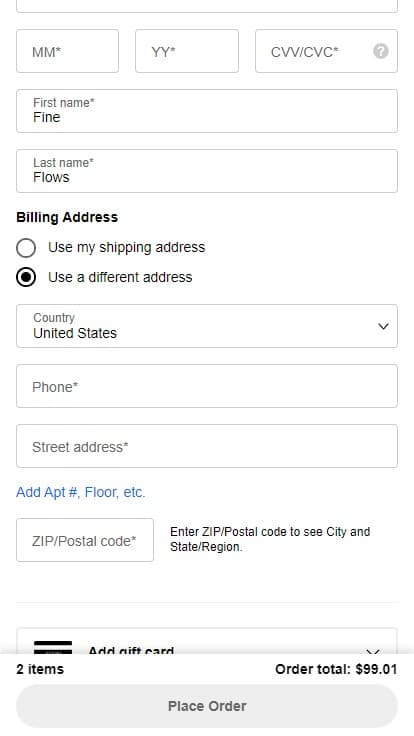The height and width of the screenshot is (736, 414).
Task: Click the CVV/CVC help question mark icon
Action: coord(381,51)
